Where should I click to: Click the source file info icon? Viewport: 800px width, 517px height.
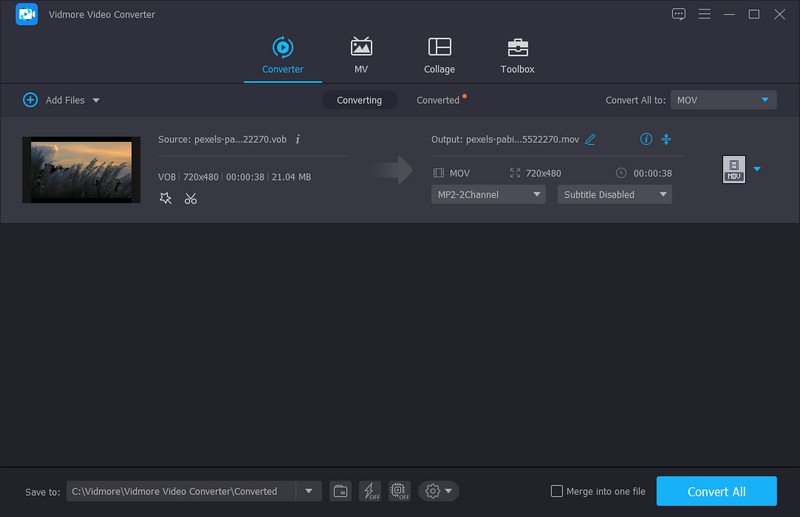(x=298, y=139)
